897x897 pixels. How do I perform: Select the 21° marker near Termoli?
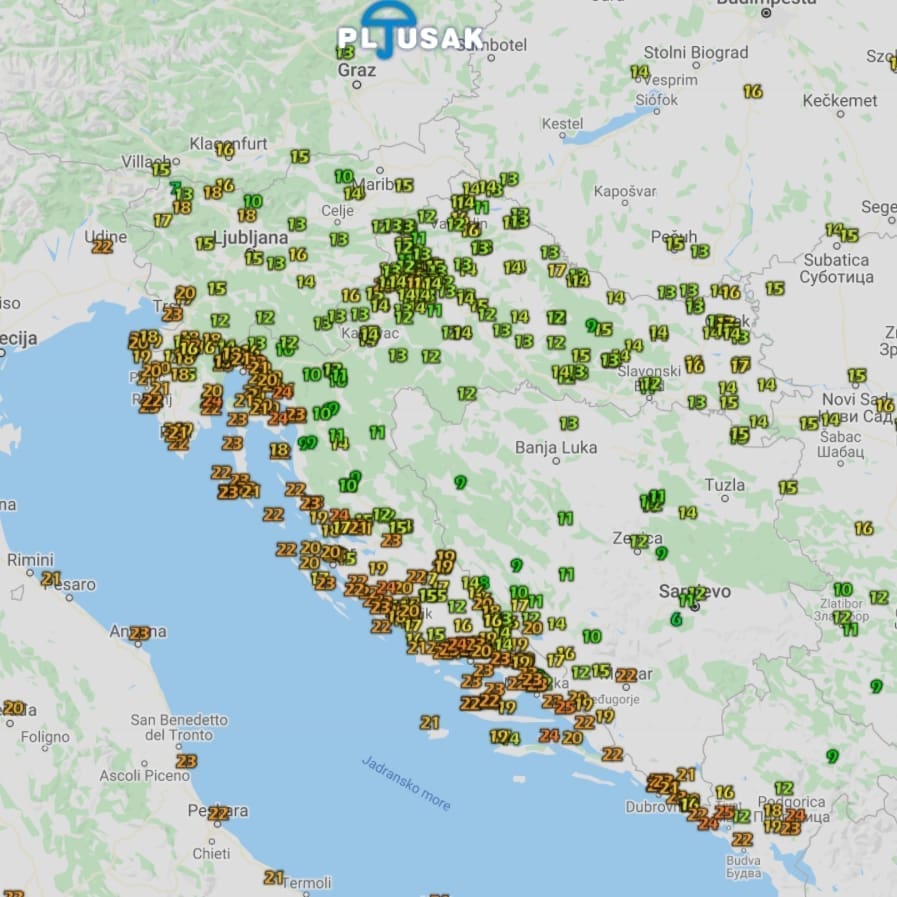[273, 877]
